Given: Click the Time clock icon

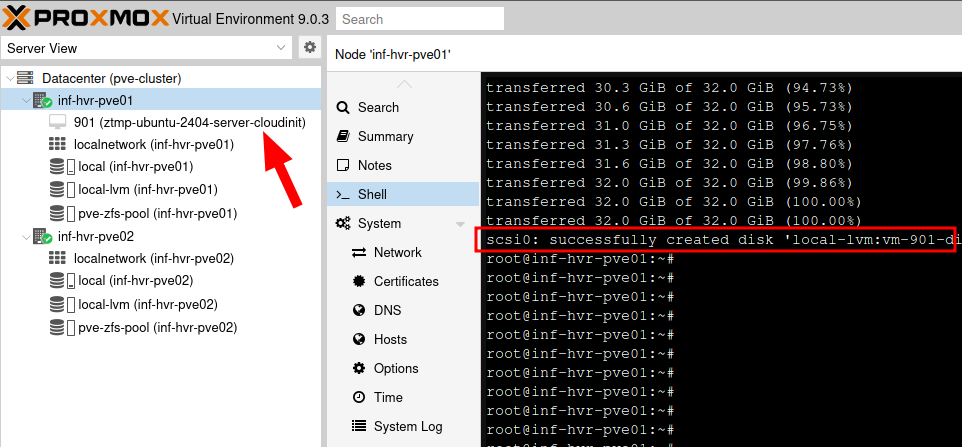Looking at the screenshot, I should click(359, 397).
